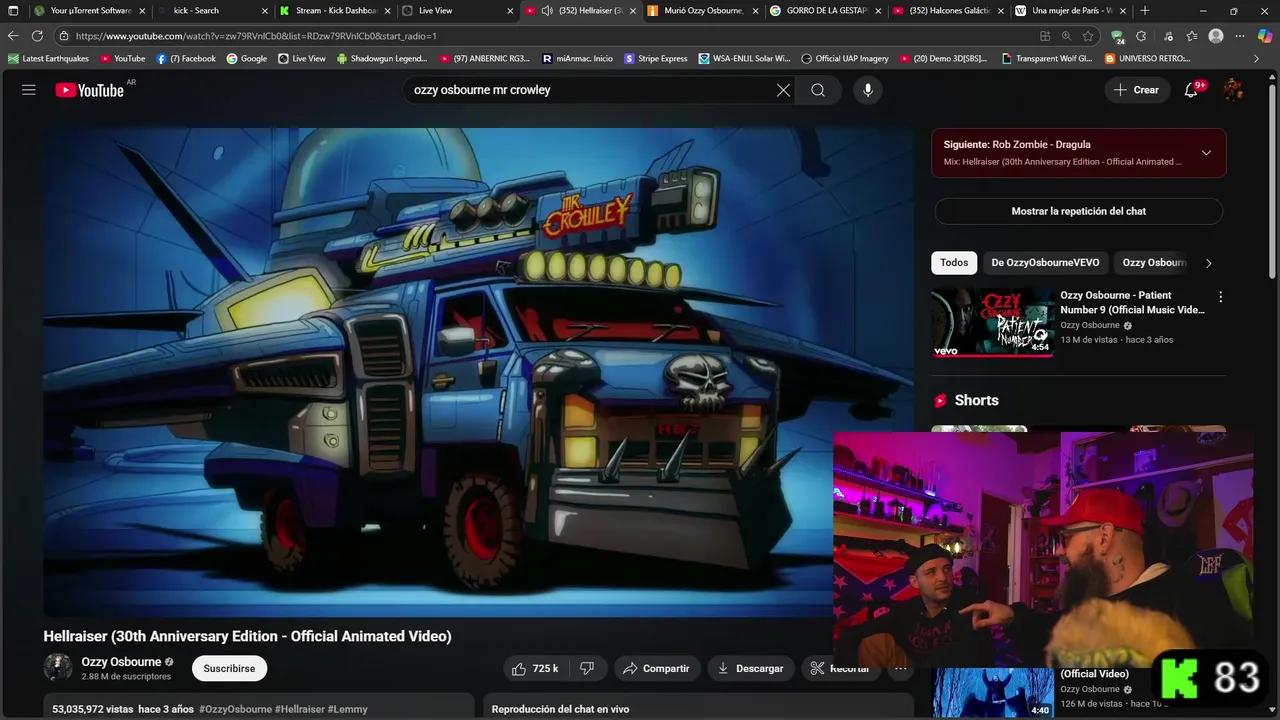1280x720 pixels.
Task: Click the YouTube search input field
Action: [x=590, y=90]
